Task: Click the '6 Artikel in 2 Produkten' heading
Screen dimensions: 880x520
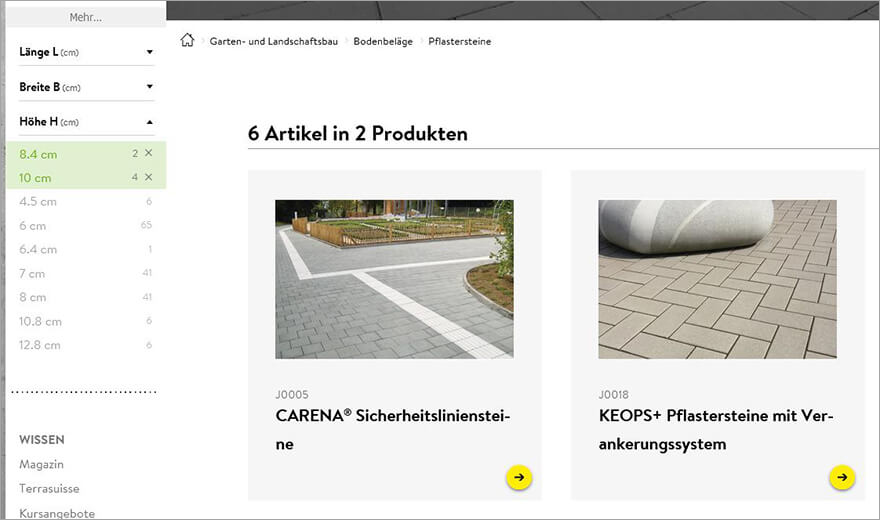Action: pos(358,134)
